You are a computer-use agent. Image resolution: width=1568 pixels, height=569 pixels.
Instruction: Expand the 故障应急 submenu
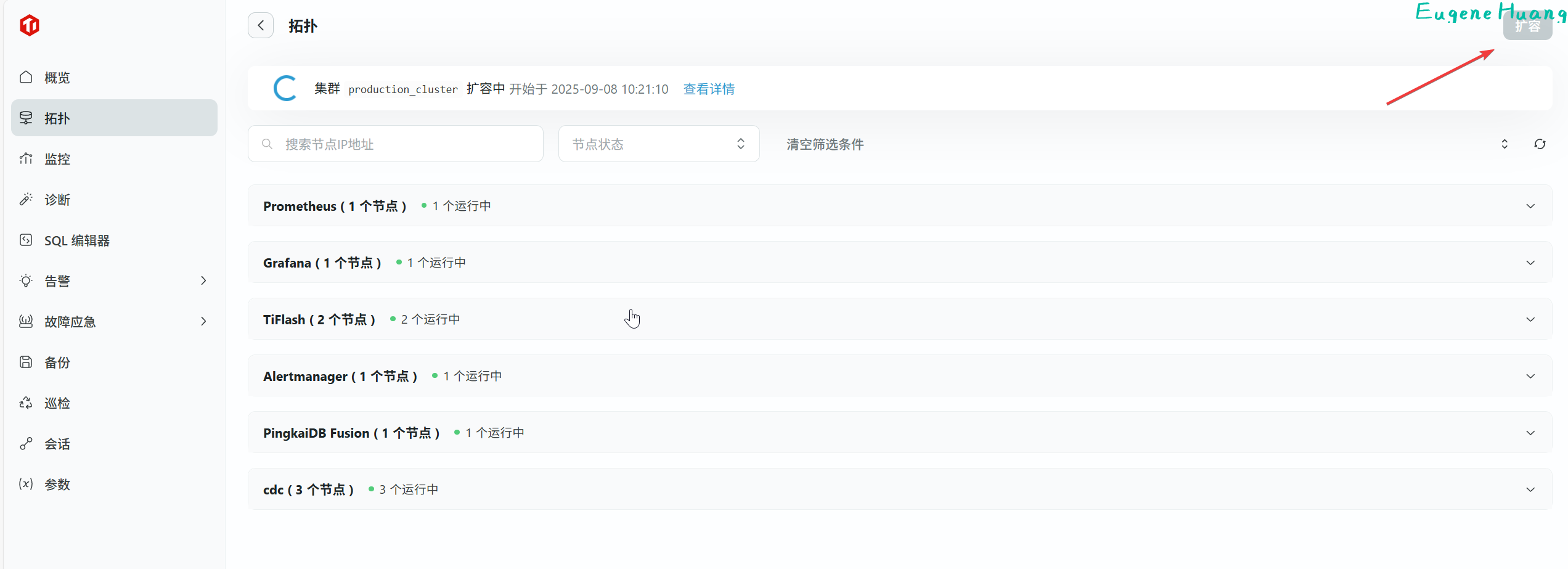click(x=203, y=322)
